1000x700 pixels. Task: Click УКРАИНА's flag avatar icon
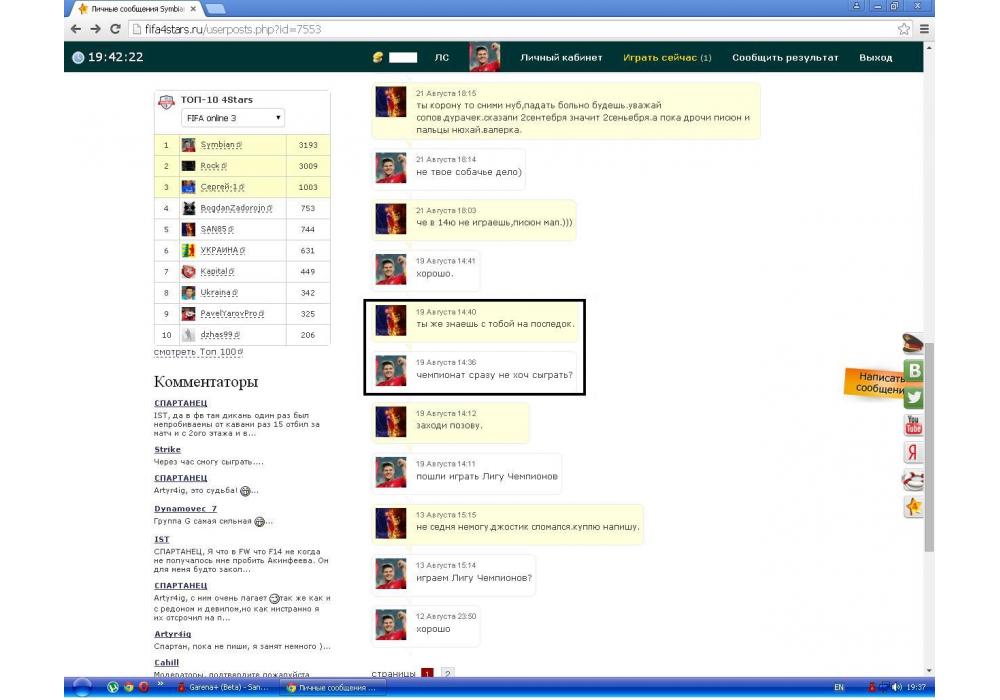[188, 250]
